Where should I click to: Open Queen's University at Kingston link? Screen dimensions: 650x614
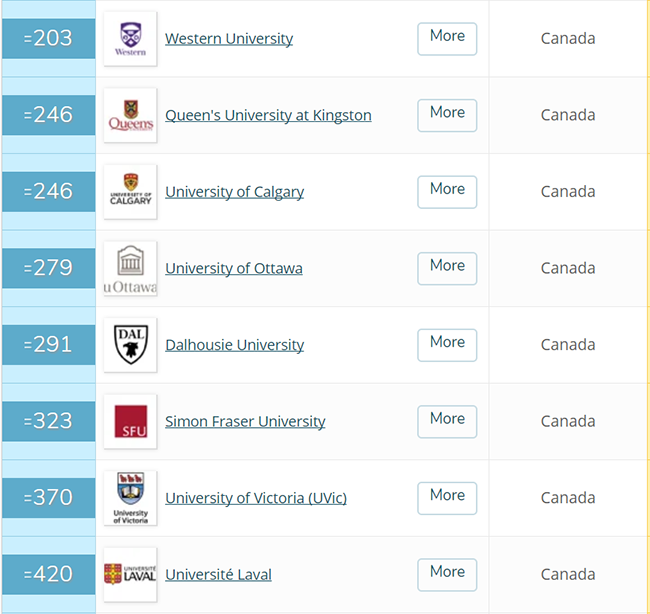(x=268, y=115)
